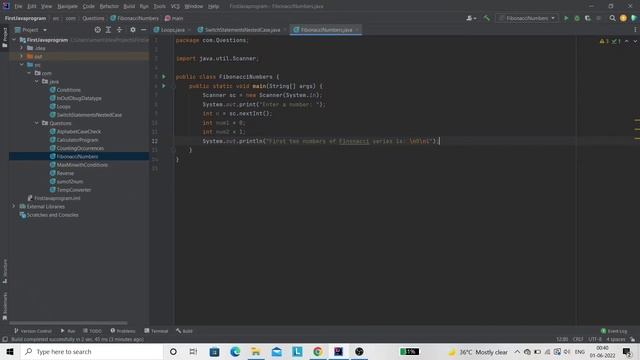Viewport: 640px width, 360px height.
Task: Open Event Log panel
Action: (614, 331)
